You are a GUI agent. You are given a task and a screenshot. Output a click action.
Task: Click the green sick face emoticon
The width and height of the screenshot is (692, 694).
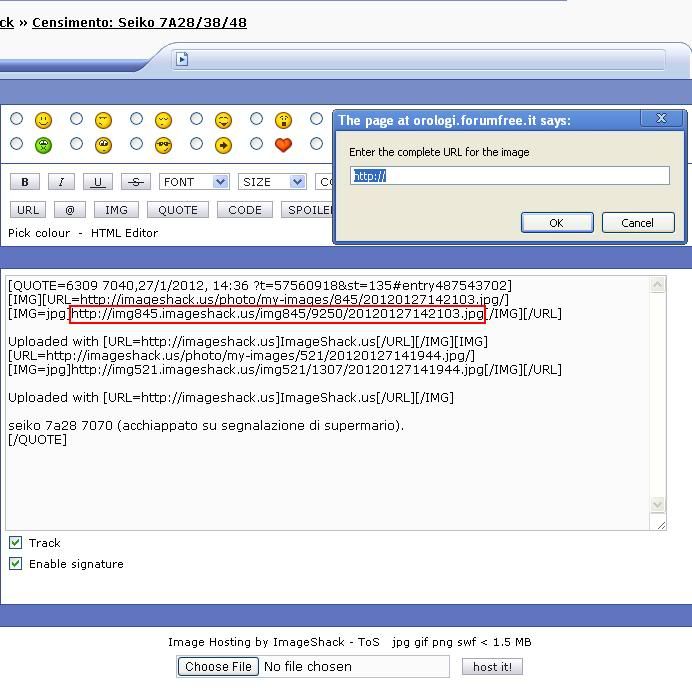43,145
